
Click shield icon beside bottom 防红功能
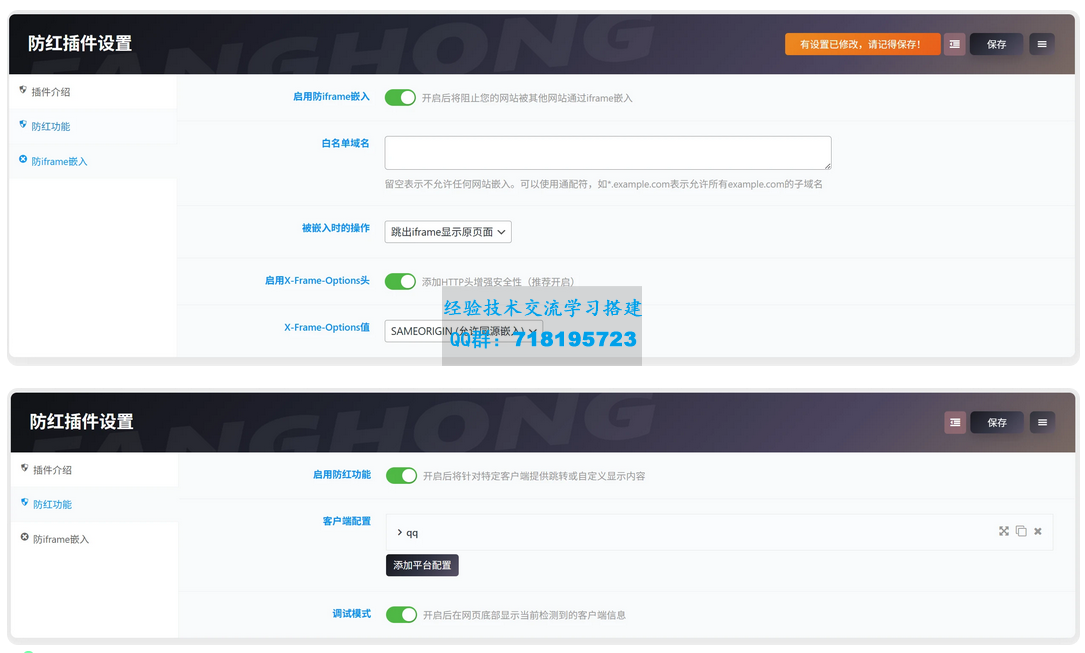click(24, 502)
